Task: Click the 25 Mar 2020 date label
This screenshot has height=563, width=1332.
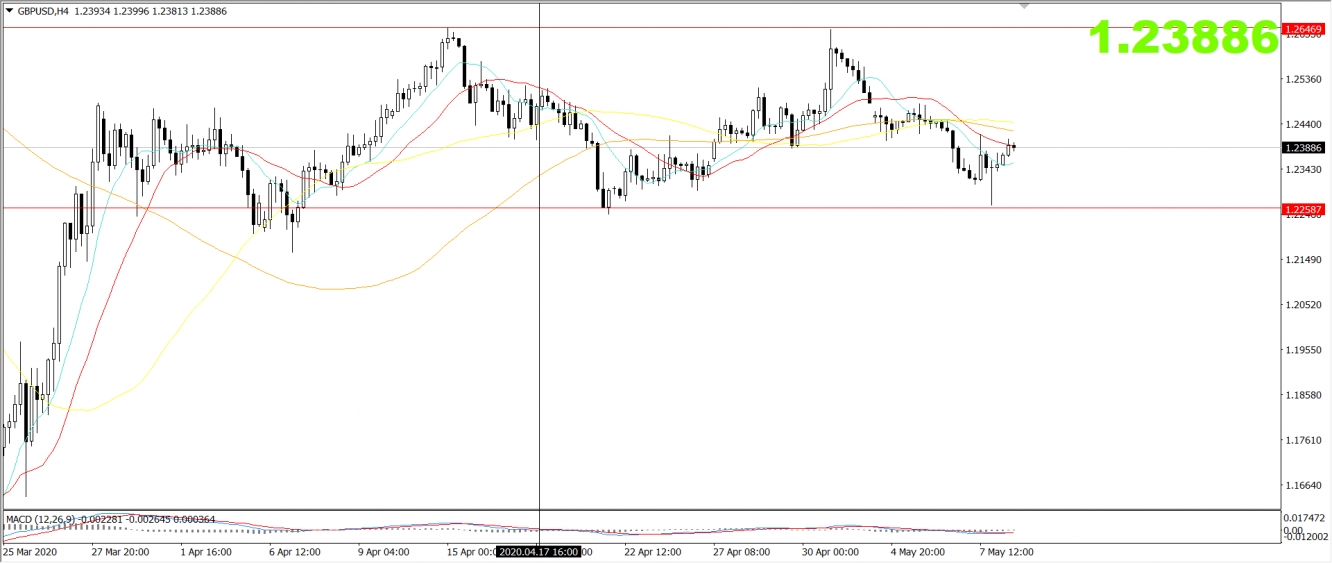Action: coord(31,551)
